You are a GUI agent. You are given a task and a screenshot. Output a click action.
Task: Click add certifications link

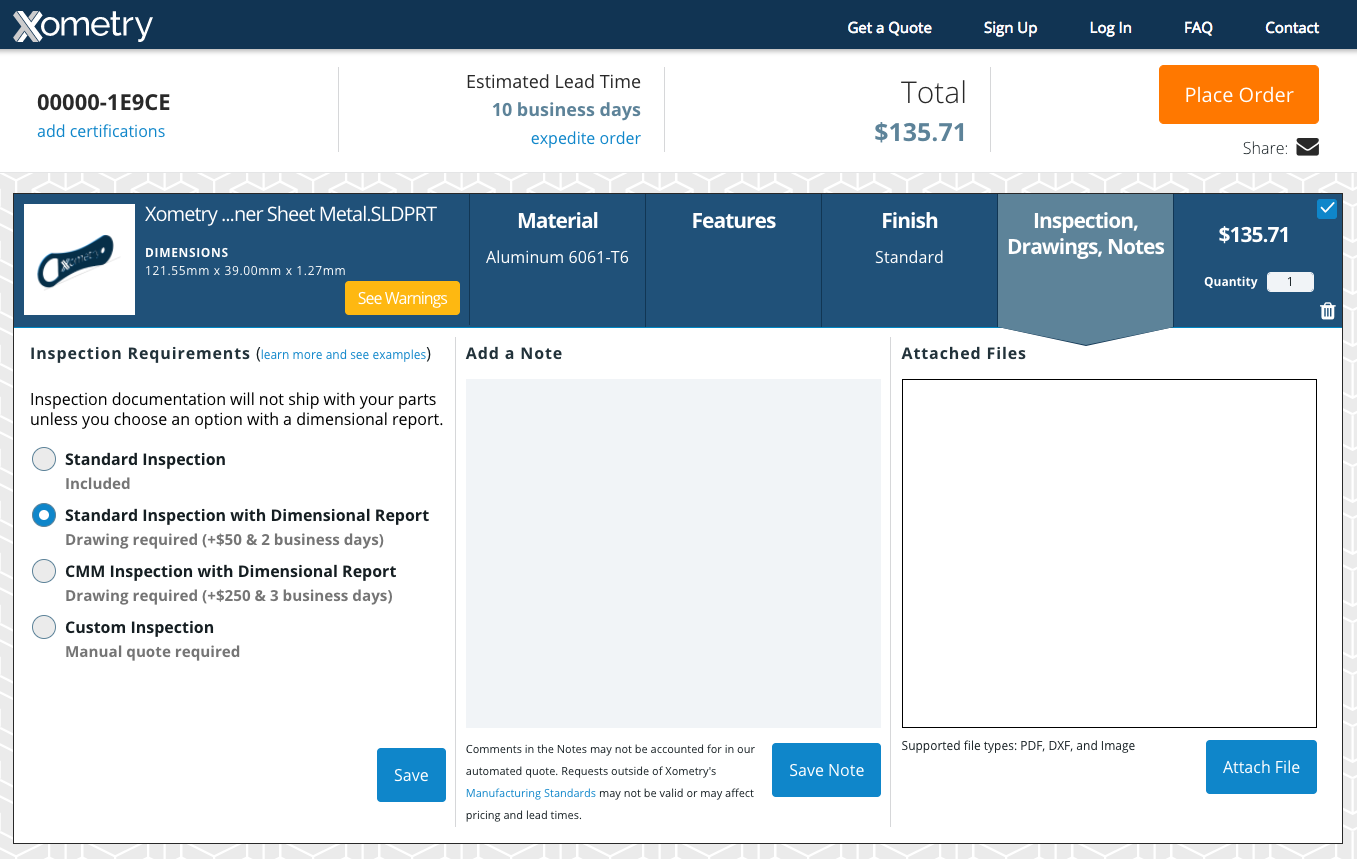101,131
